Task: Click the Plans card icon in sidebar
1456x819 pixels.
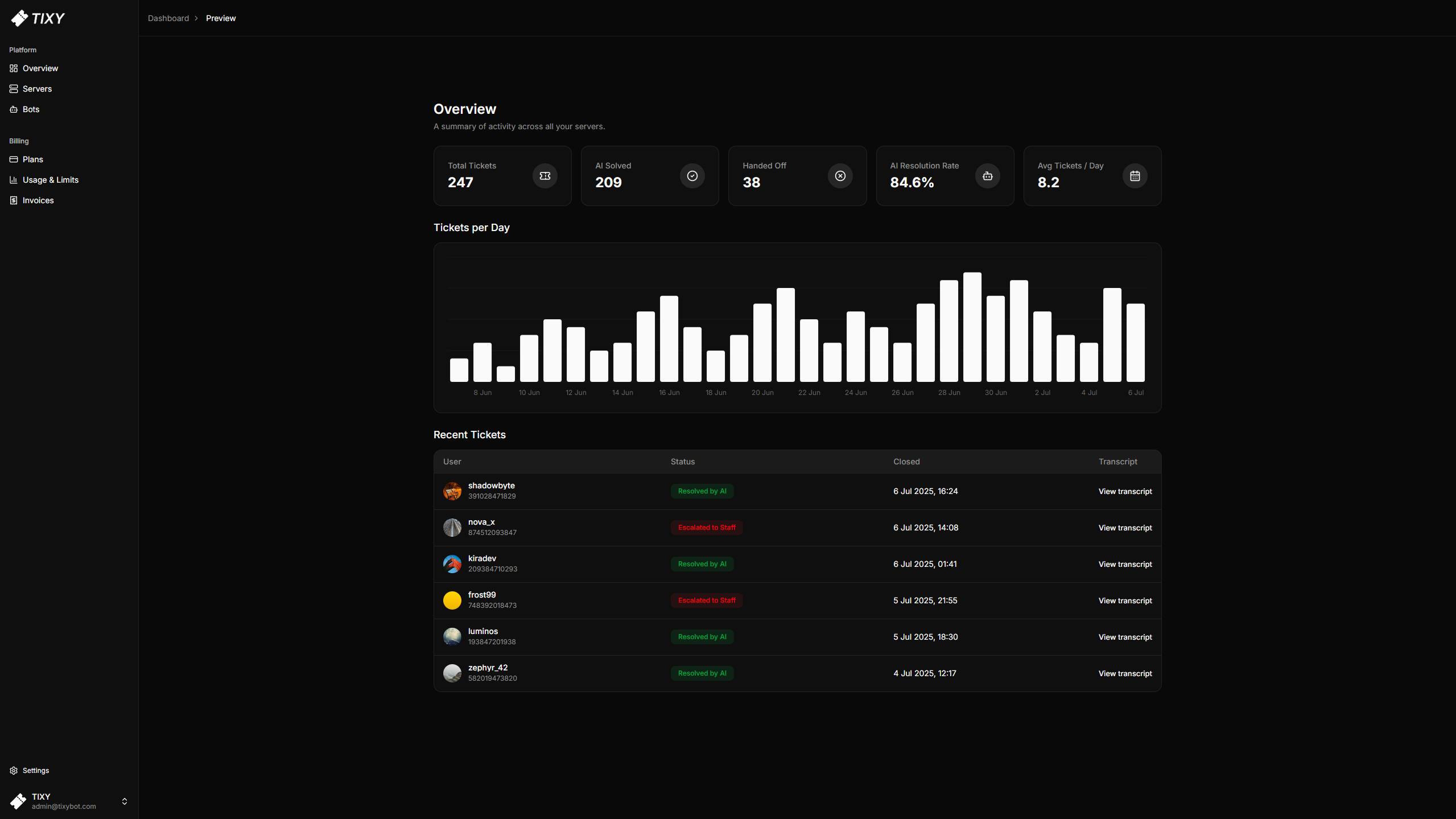Action: click(x=14, y=159)
